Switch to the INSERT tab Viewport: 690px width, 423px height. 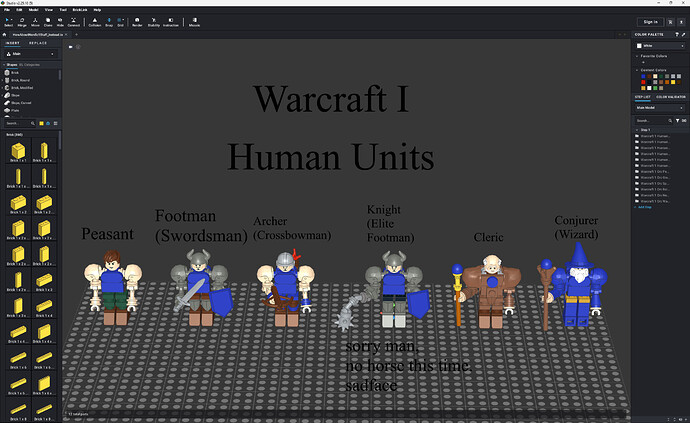pyautogui.click(x=12, y=43)
